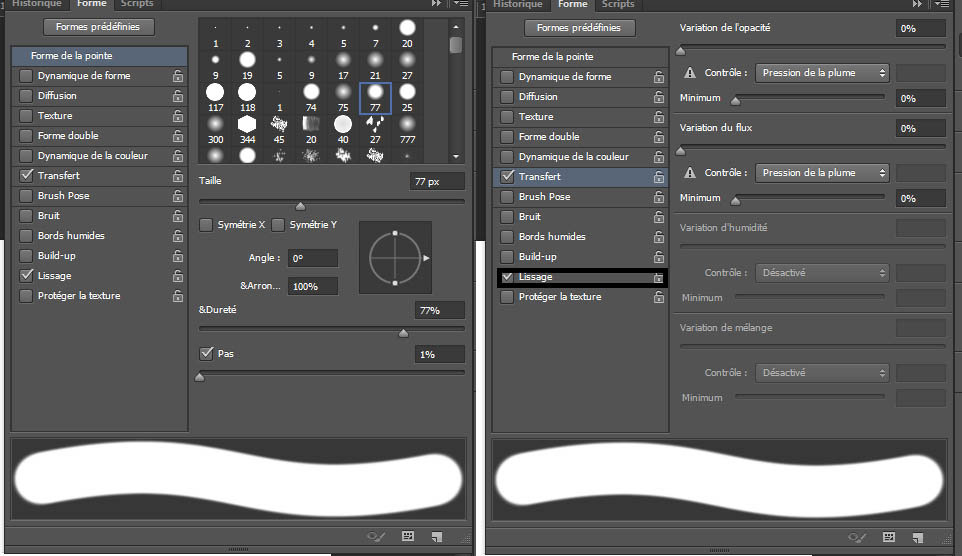Click lock icon next to Bruit in right panel
This screenshot has height=556, width=962.
coord(658,217)
